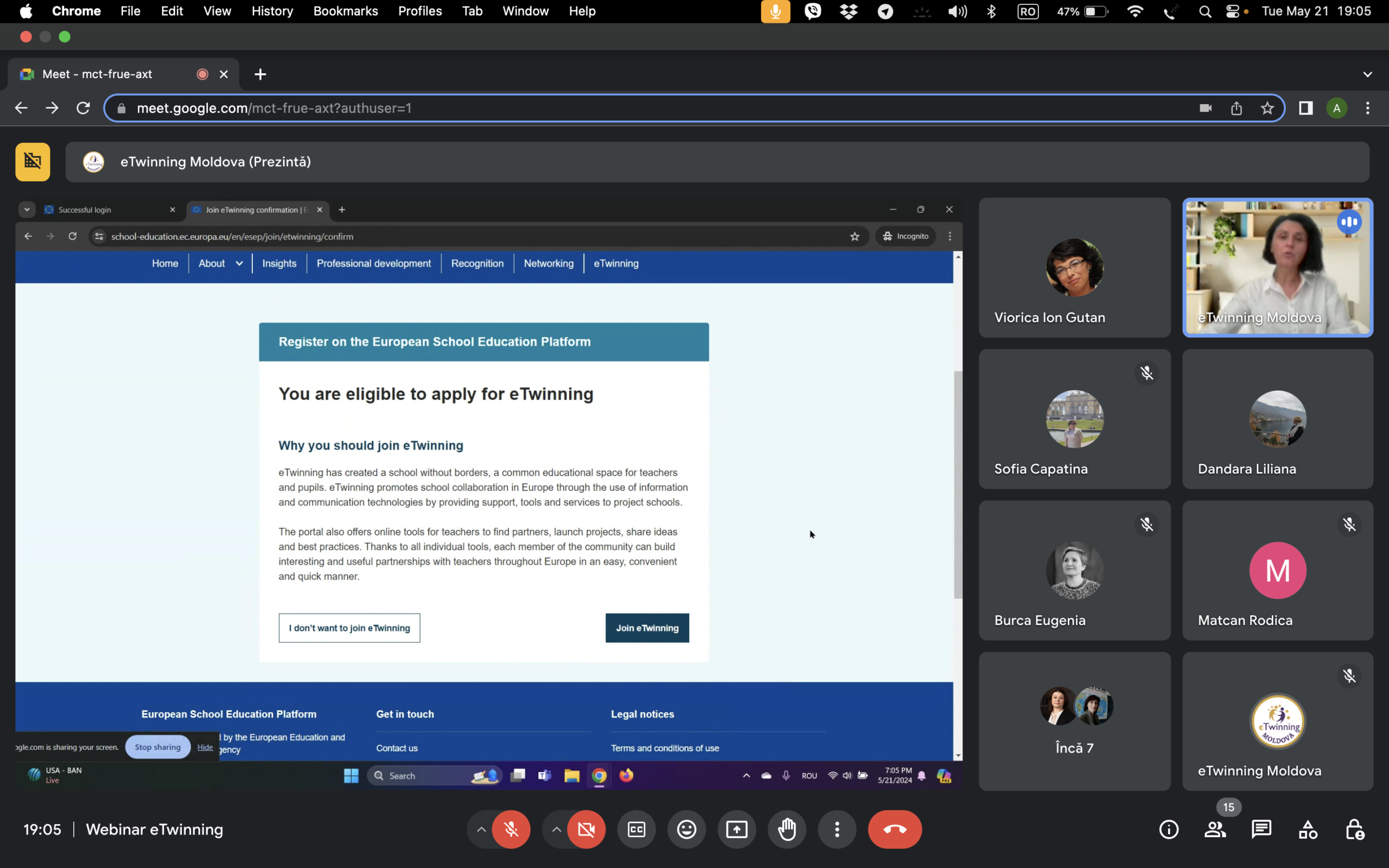Open the meeting chat panel
Viewport: 1389px width, 868px height.
[1261, 829]
